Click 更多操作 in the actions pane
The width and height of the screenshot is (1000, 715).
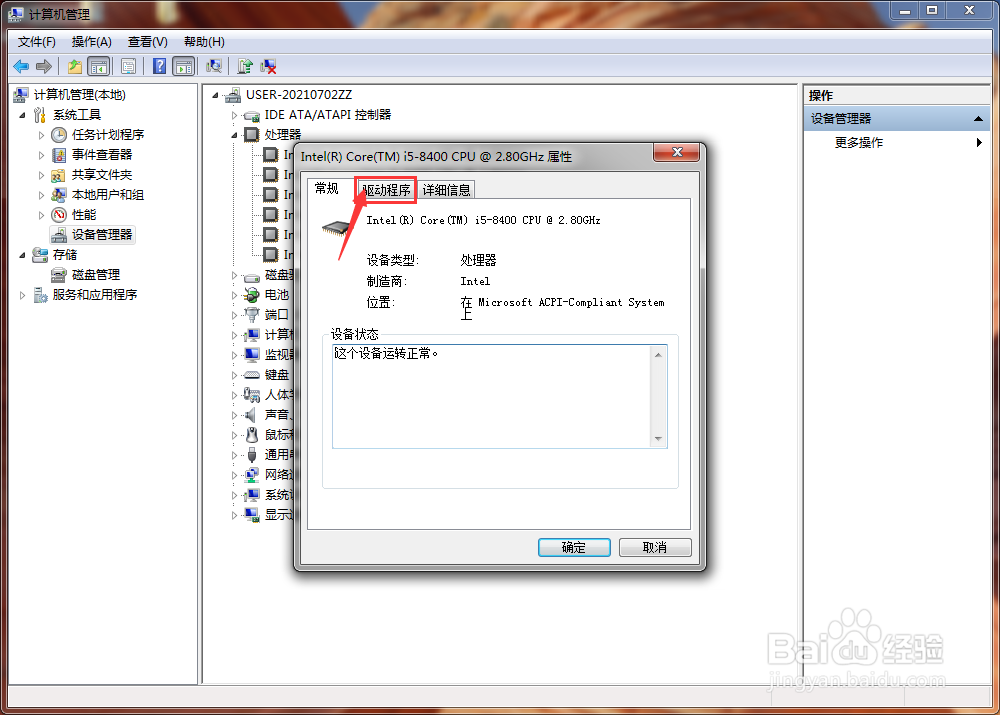[858, 142]
